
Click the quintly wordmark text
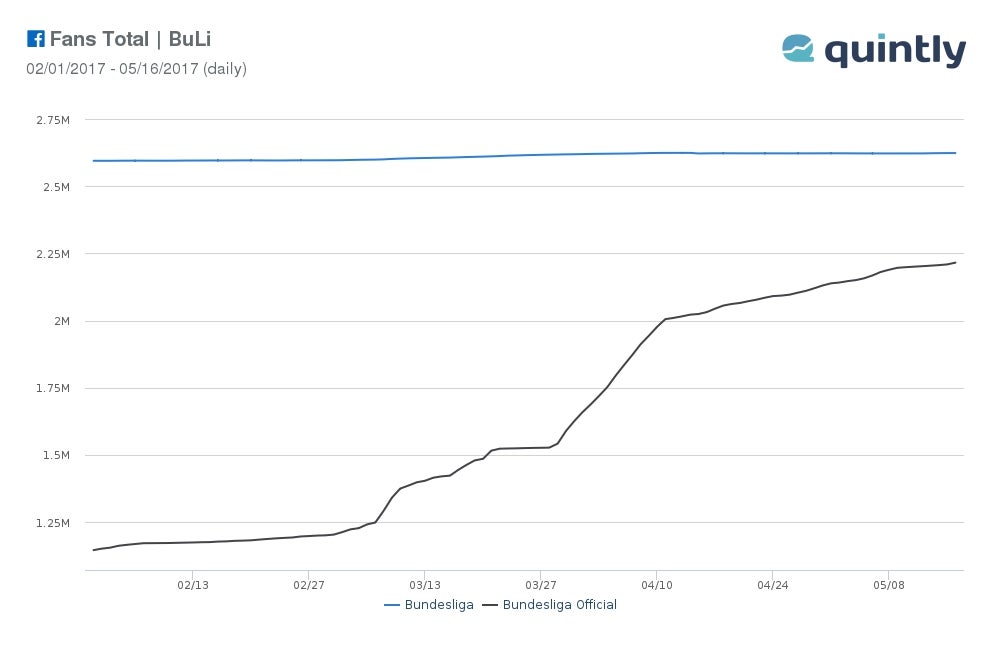click(896, 50)
